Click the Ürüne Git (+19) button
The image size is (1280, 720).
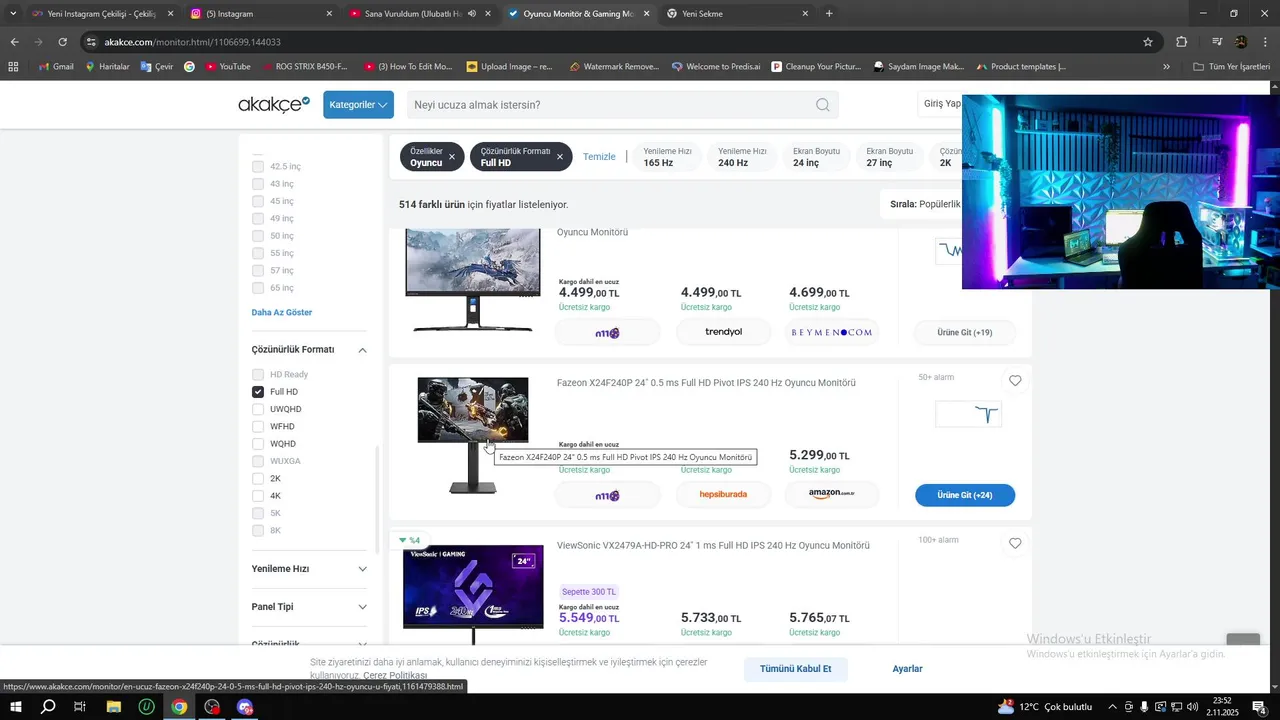click(x=965, y=332)
